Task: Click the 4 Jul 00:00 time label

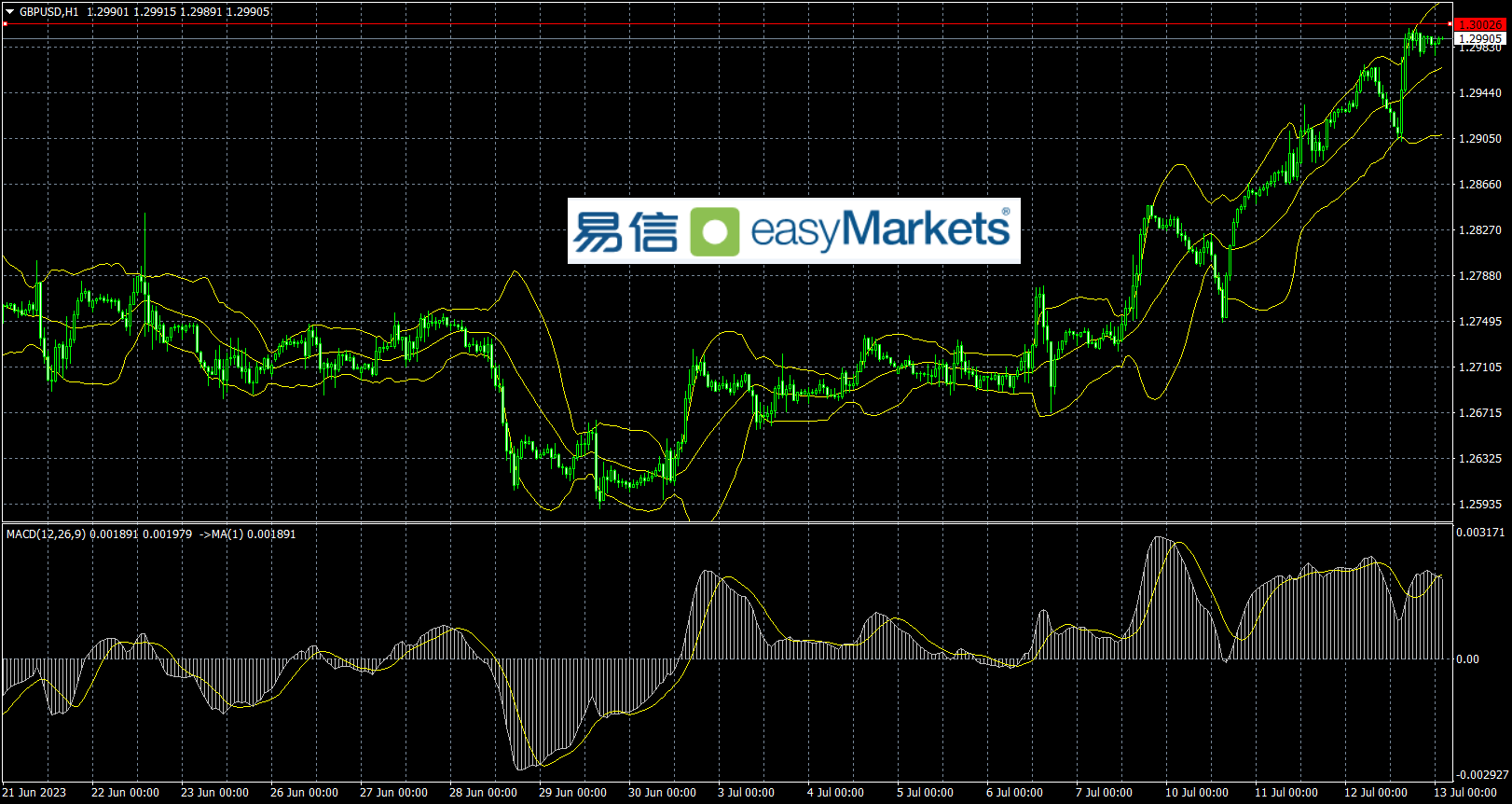Action: [835, 793]
